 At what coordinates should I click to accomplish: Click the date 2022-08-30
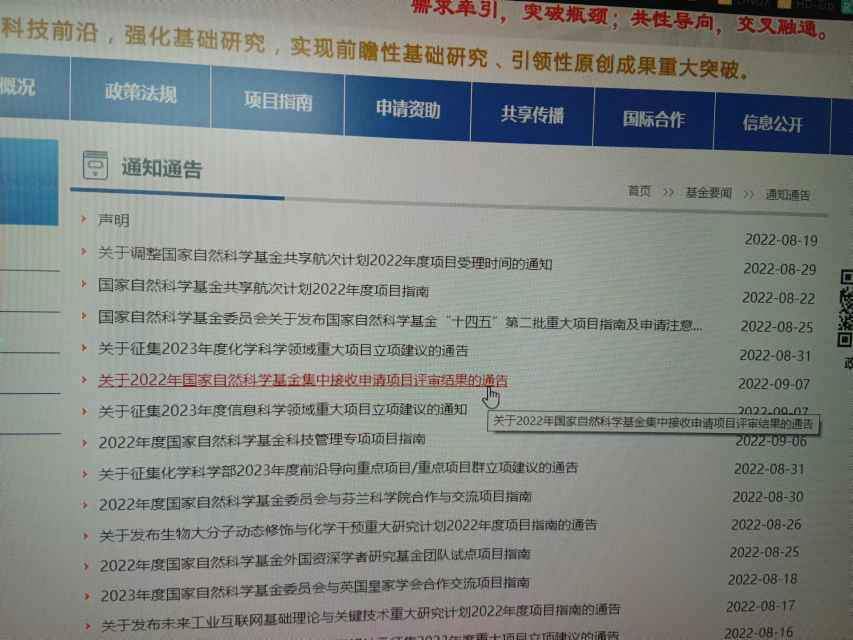(768, 497)
